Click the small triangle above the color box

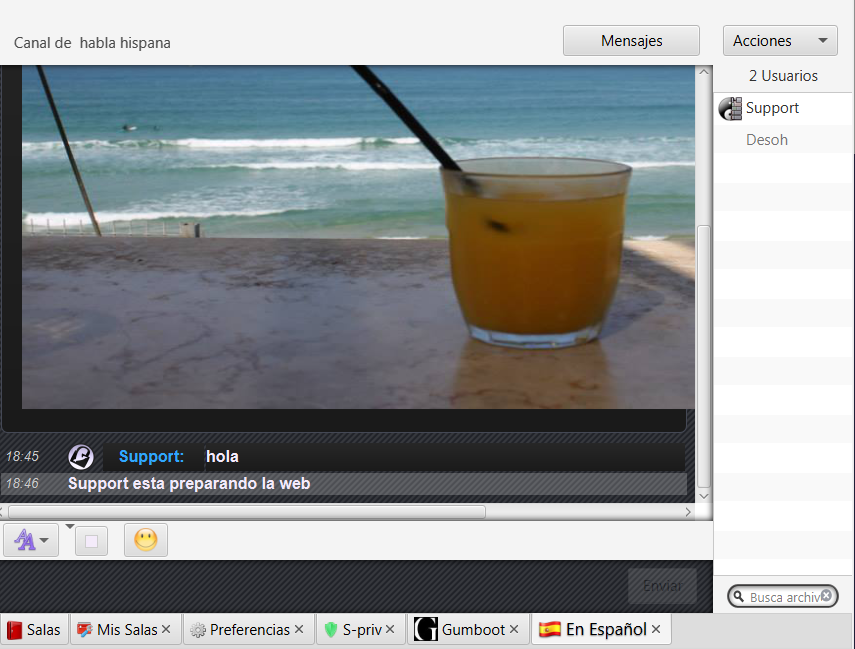(70, 524)
